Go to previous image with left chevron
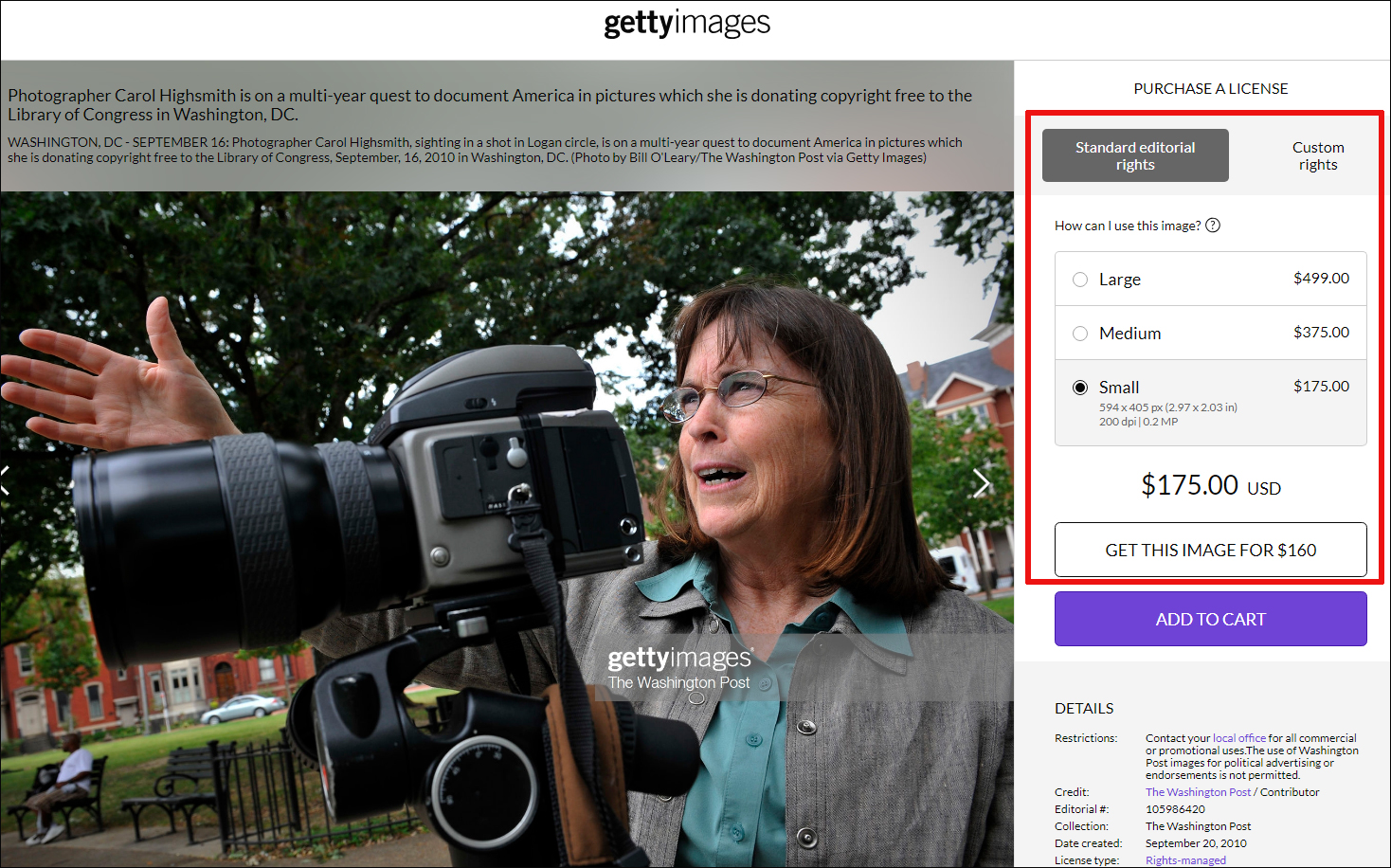1391x868 pixels. point(6,480)
